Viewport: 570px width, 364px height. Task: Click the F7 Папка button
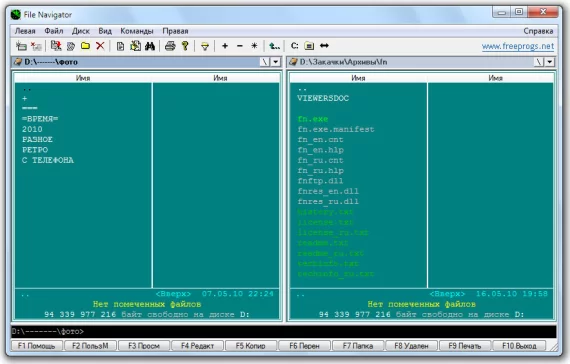358,346
